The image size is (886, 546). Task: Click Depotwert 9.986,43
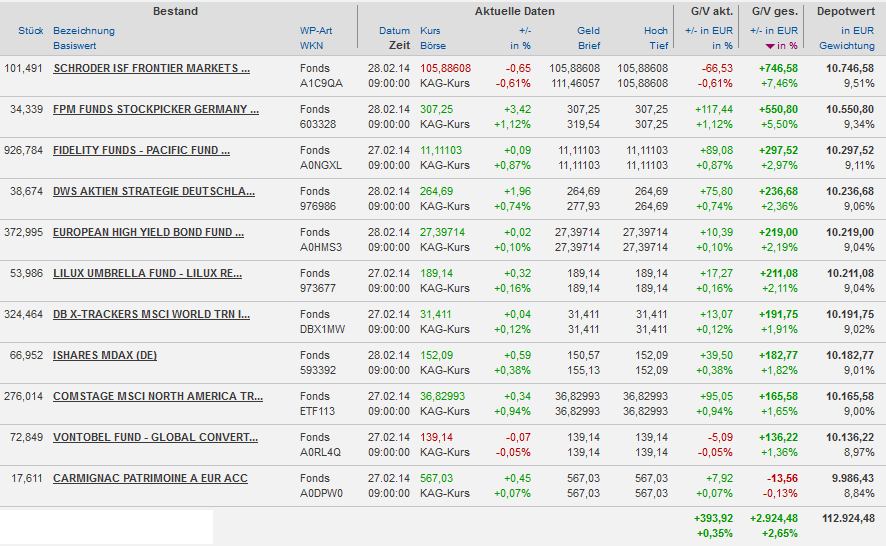pyautogui.click(x=853, y=478)
